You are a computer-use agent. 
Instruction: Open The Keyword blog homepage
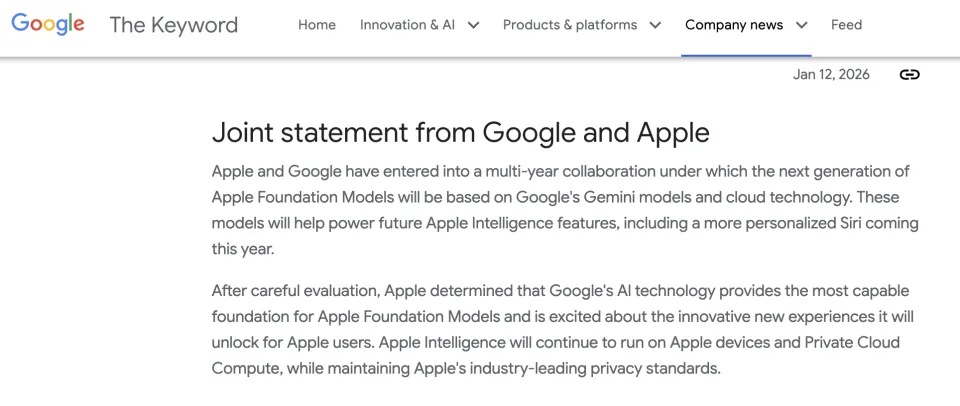(173, 25)
